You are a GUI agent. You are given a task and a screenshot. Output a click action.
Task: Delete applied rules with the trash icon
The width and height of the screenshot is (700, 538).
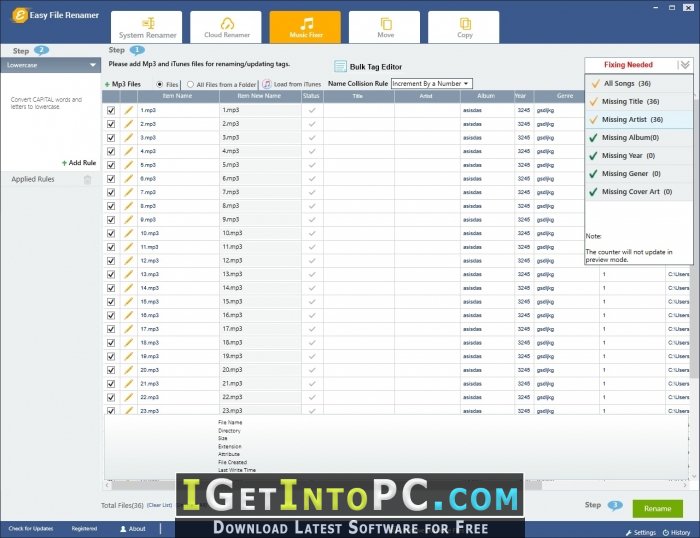(x=88, y=179)
